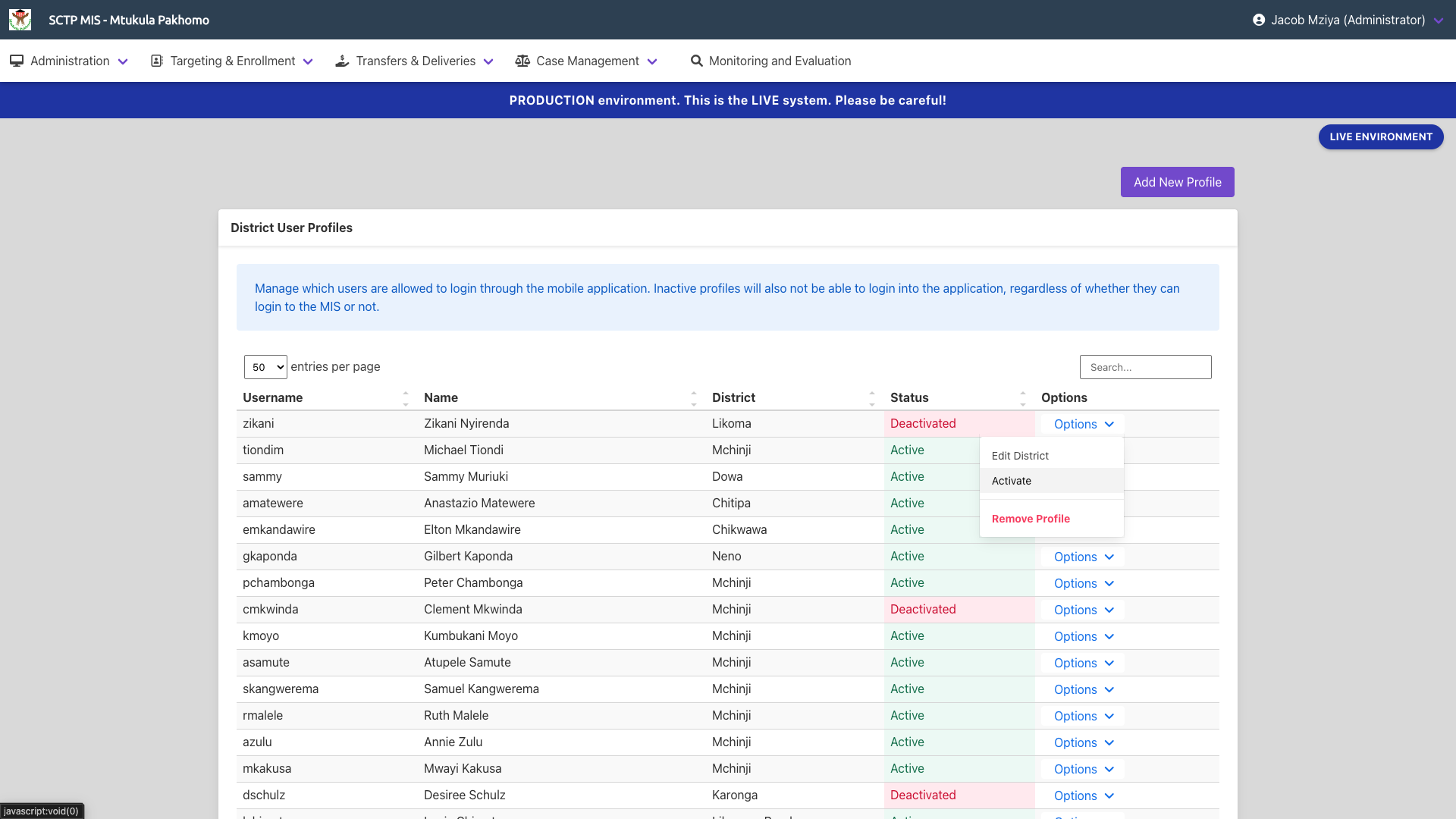Screen dimensions: 1456x819
Task: Click the Case Management scales icon
Action: click(522, 61)
